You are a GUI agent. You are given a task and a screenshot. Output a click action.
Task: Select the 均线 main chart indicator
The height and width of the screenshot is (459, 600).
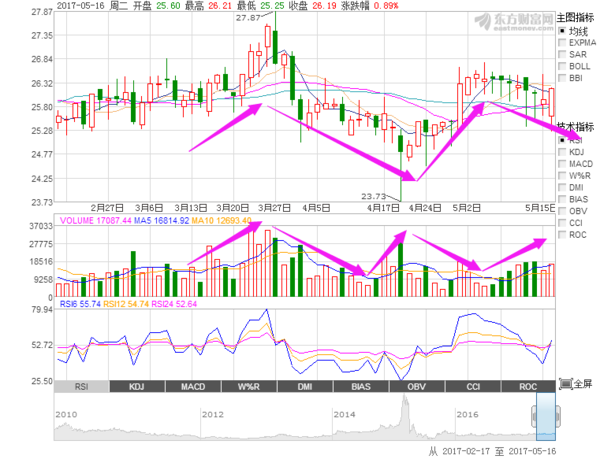coord(562,31)
